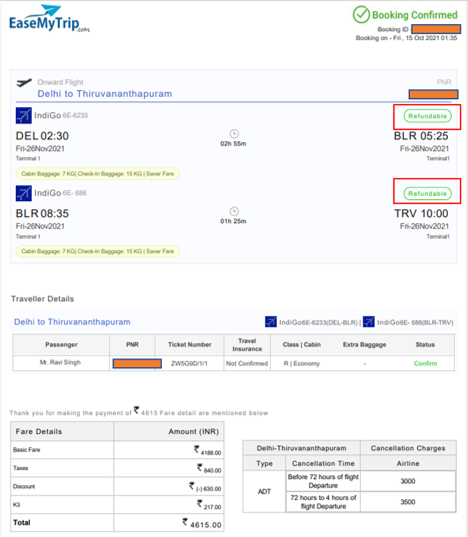The image size is (468, 537).
Task: Click the Passenger column header
Action: pos(61,345)
